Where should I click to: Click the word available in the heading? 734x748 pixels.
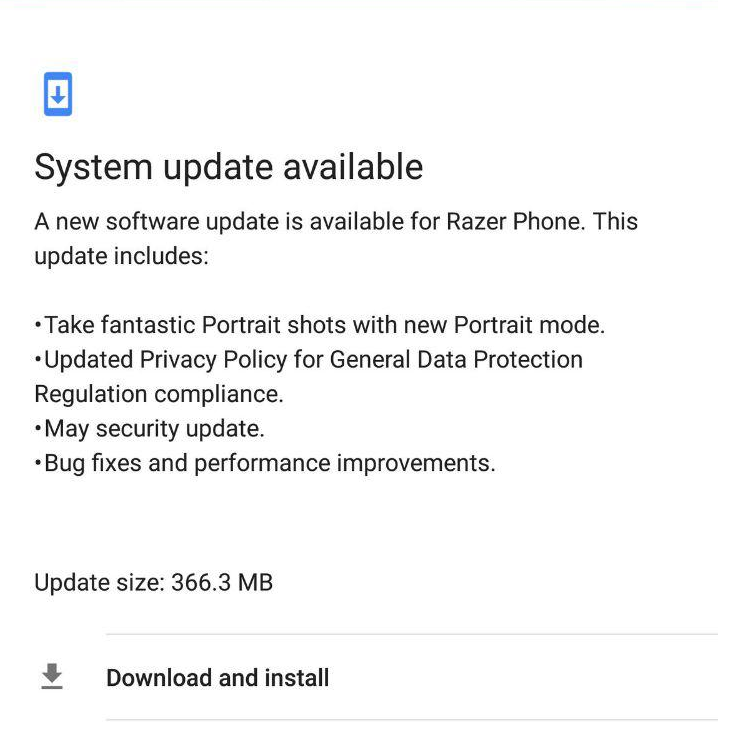click(x=353, y=166)
